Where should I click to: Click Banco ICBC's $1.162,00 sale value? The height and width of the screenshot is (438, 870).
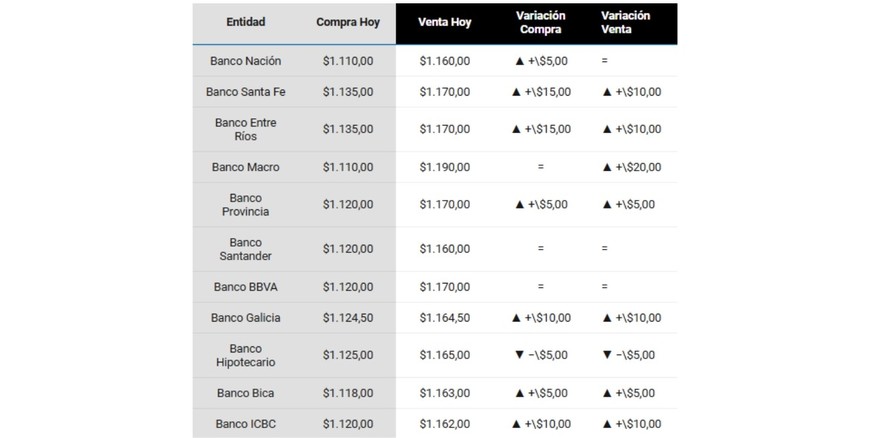coord(444,423)
